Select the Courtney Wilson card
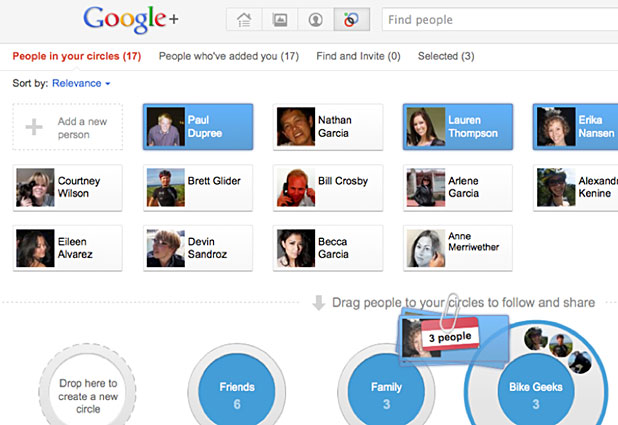This screenshot has height=425, width=618. pos(67,188)
